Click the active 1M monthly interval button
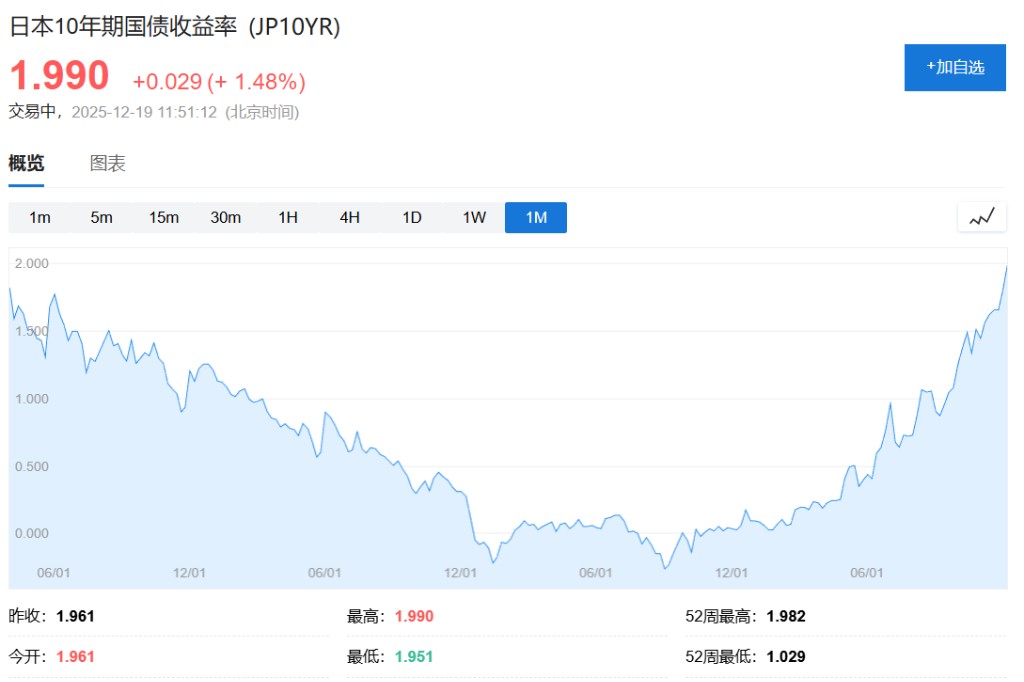The width and height of the screenshot is (1024, 682). [536, 218]
